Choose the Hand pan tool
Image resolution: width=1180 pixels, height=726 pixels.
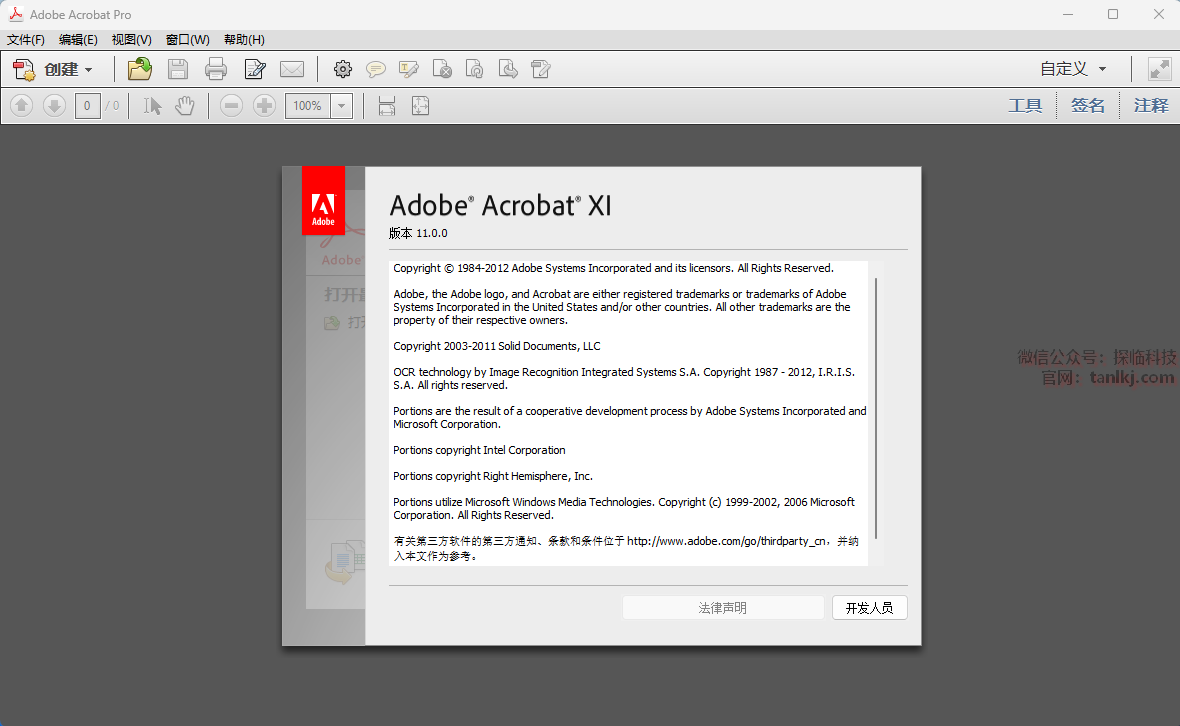click(185, 105)
